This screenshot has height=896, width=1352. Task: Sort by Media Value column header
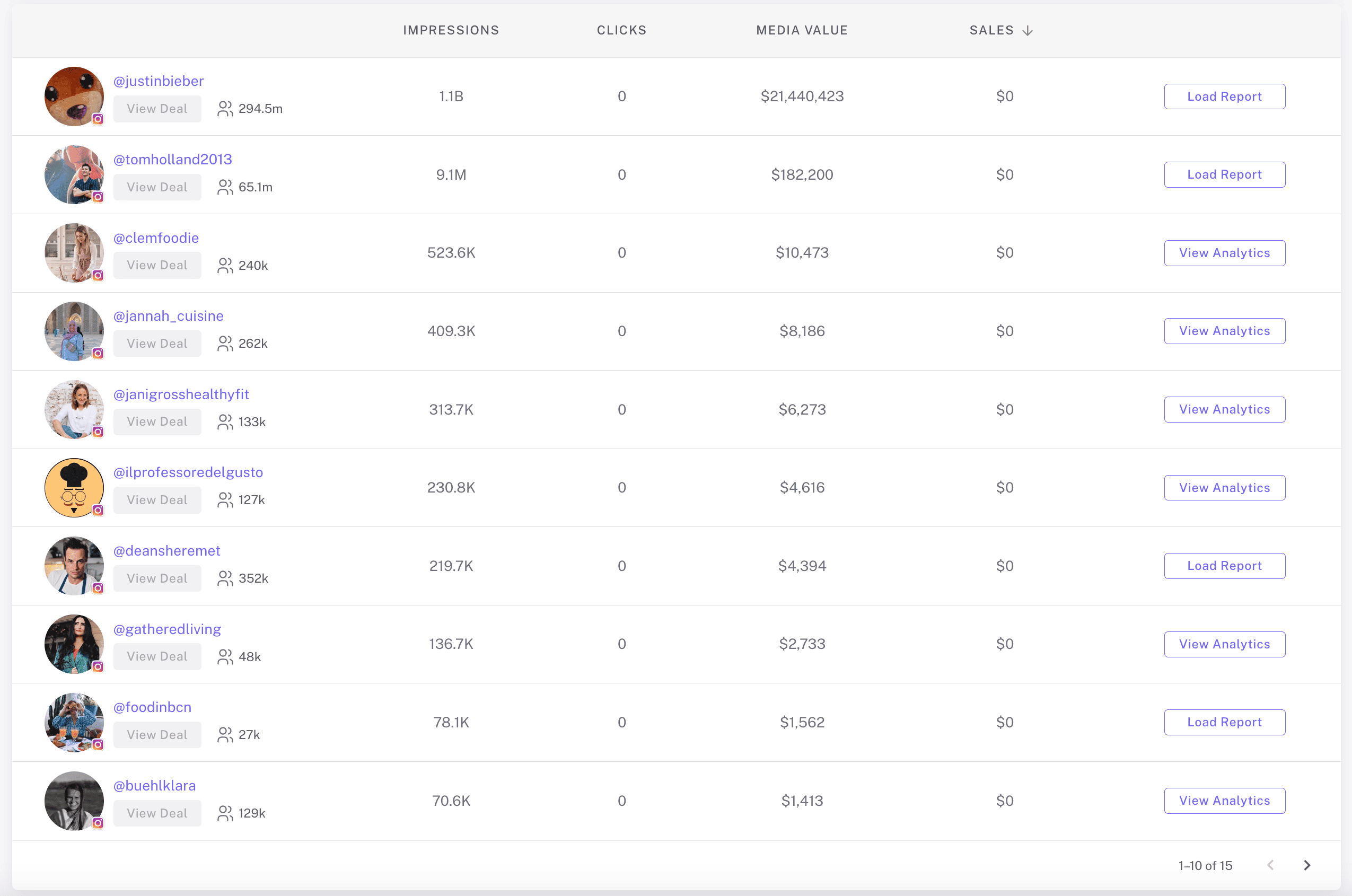802,30
